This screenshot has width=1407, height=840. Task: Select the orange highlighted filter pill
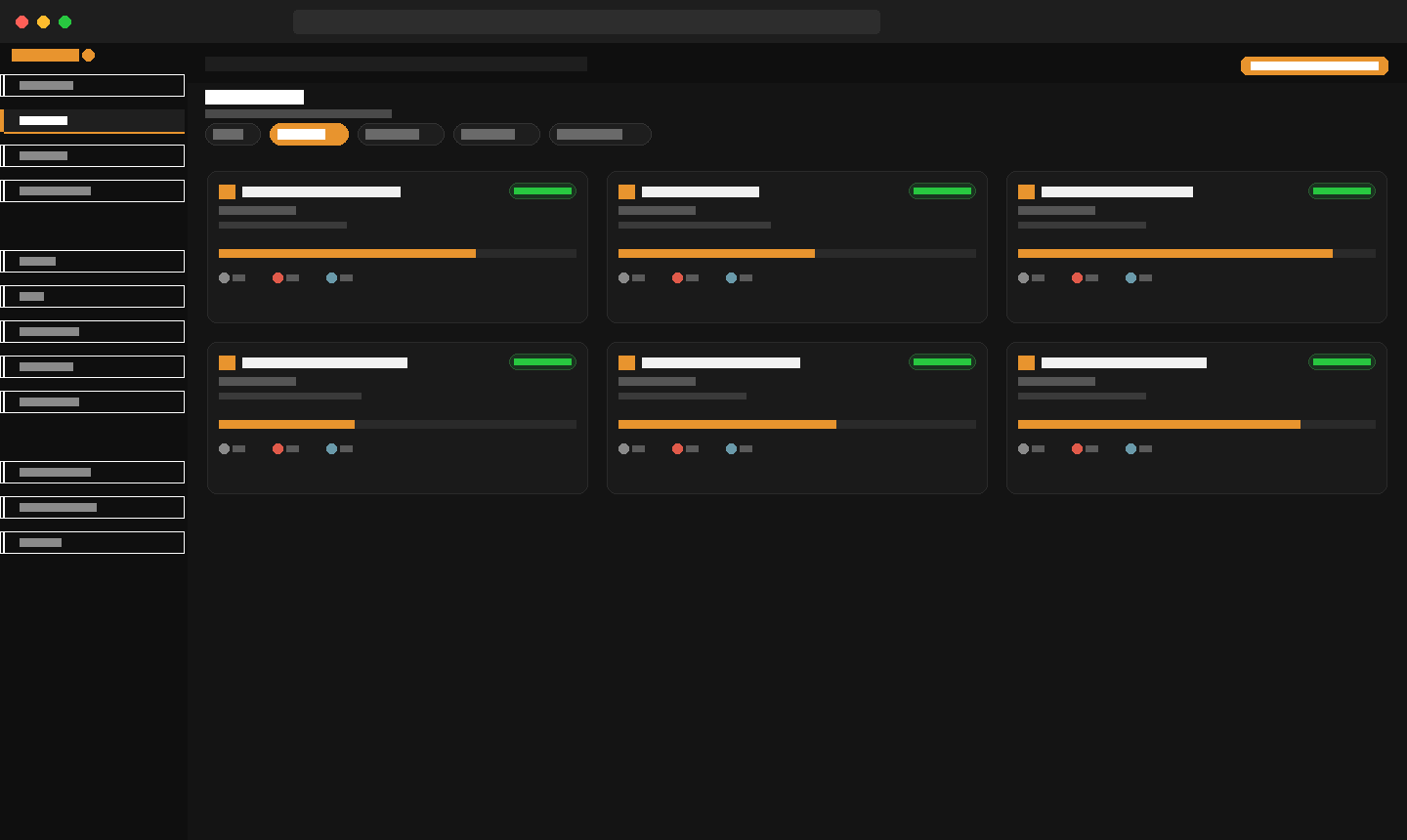[309, 134]
